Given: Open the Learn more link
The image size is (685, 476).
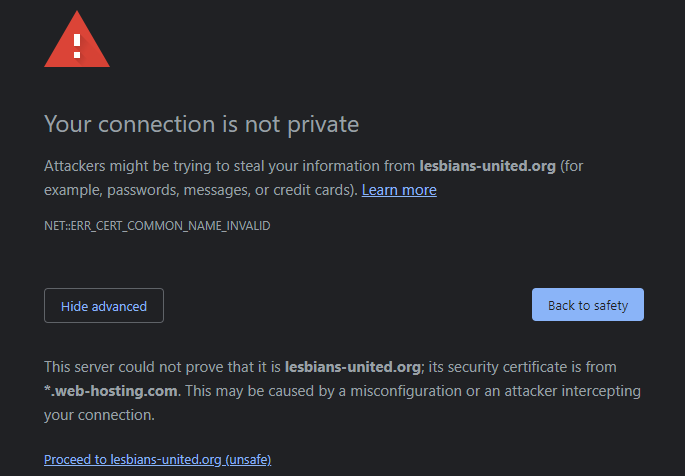Looking at the screenshot, I should click(x=399, y=190).
